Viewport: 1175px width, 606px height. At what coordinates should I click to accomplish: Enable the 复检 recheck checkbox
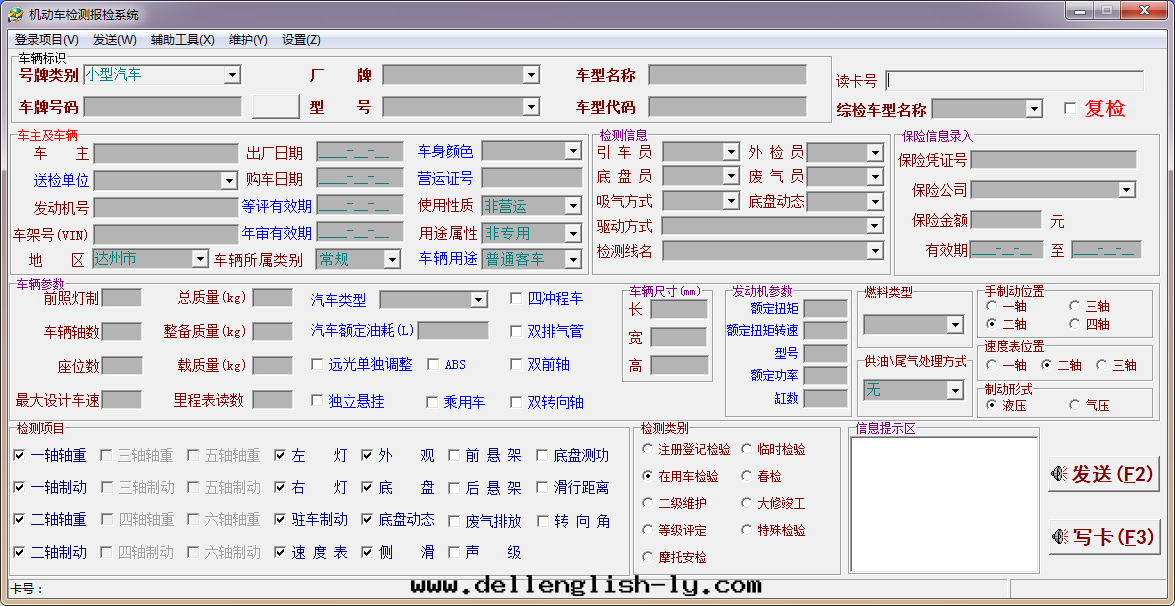click(1070, 109)
